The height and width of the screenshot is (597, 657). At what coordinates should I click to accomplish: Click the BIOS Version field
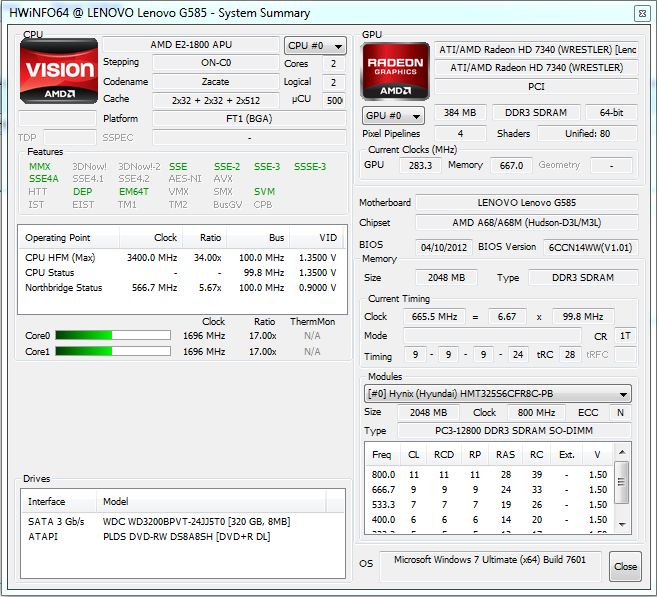coord(590,247)
